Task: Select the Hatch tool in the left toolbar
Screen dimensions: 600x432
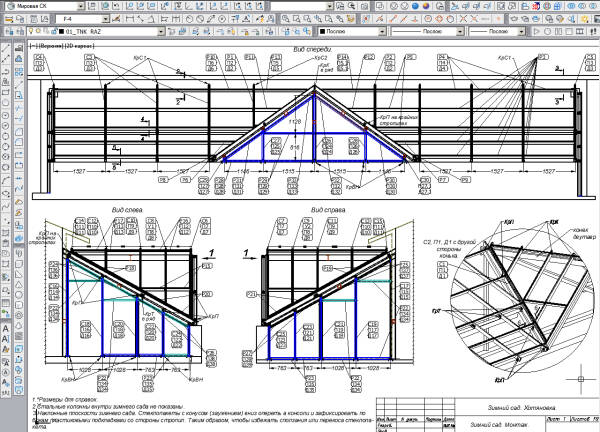Action: pos(6,276)
